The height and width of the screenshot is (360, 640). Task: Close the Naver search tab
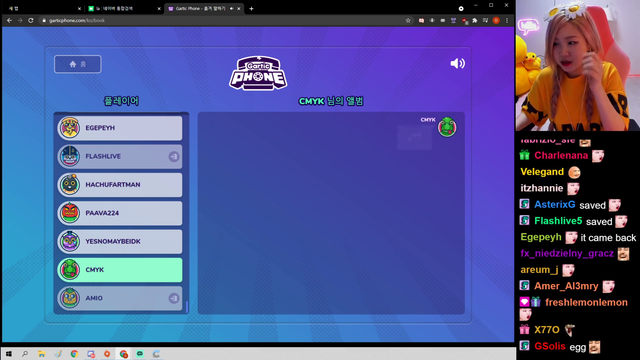click(x=159, y=9)
